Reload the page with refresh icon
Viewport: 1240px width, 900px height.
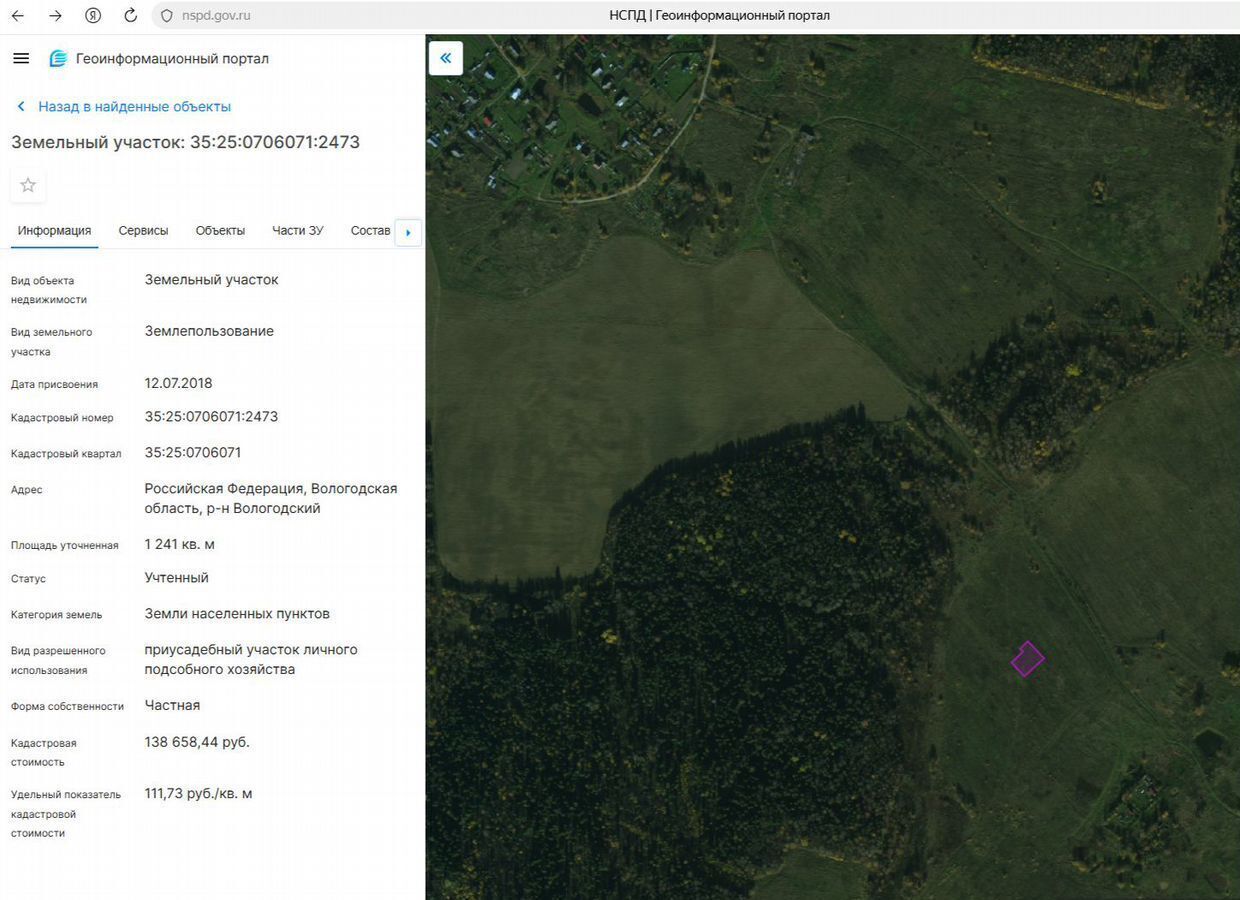[x=130, y=15]
